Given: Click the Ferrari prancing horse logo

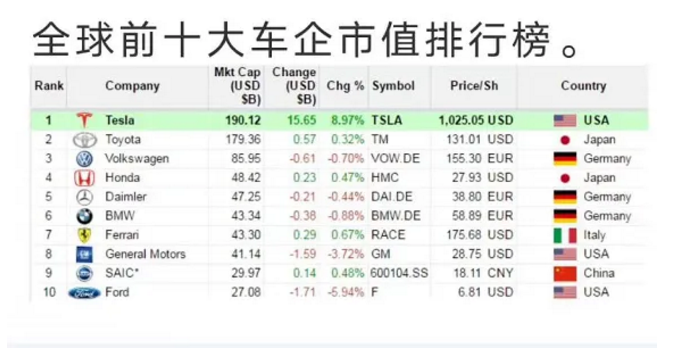Looking at the screenshot, I should click(x=84, y=235).
